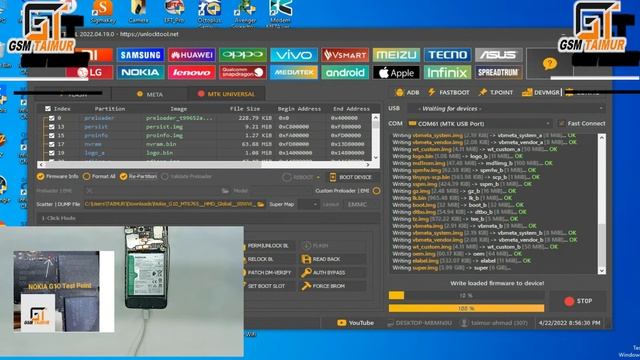Toggle the logo_a partition checkbox
Screen dimensions: 640x360
coord(51,153)
